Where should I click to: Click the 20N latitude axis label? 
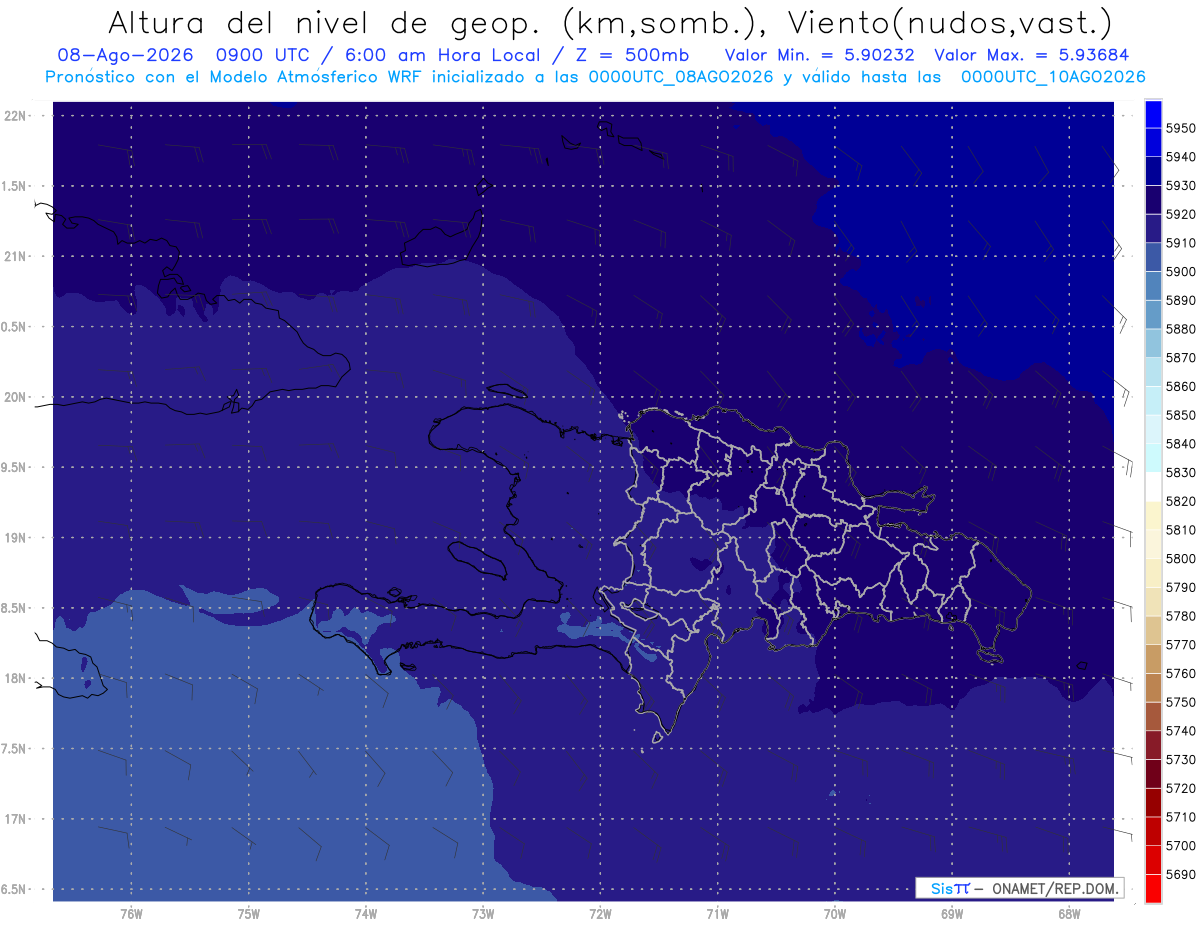pos(17,397)
